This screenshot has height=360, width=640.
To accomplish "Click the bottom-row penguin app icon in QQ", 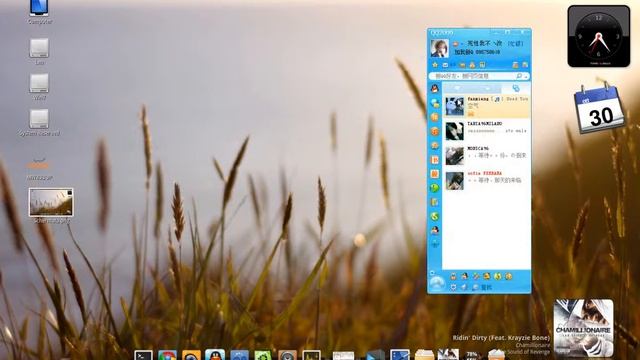I will (x=464, y=276).
